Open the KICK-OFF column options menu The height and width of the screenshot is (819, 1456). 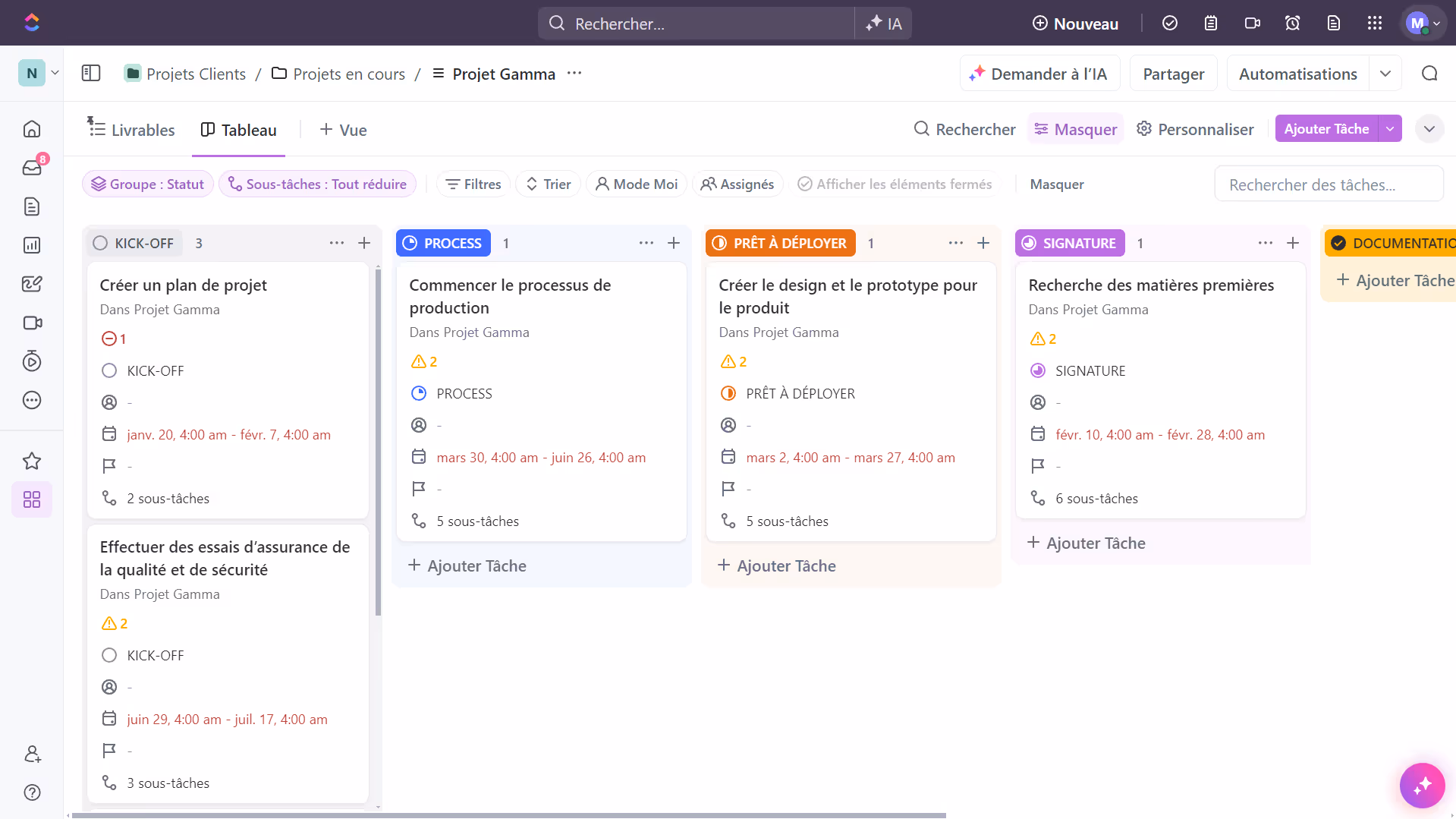point(336,242)
